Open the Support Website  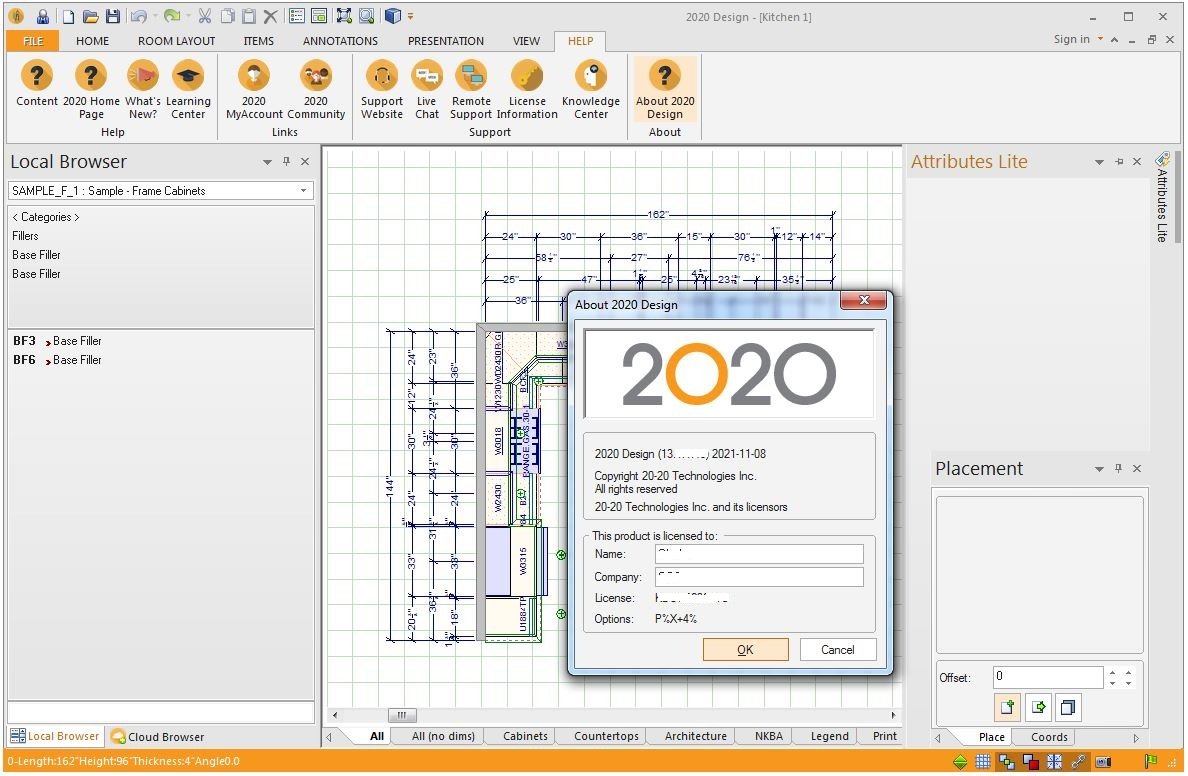pos(382,89)
